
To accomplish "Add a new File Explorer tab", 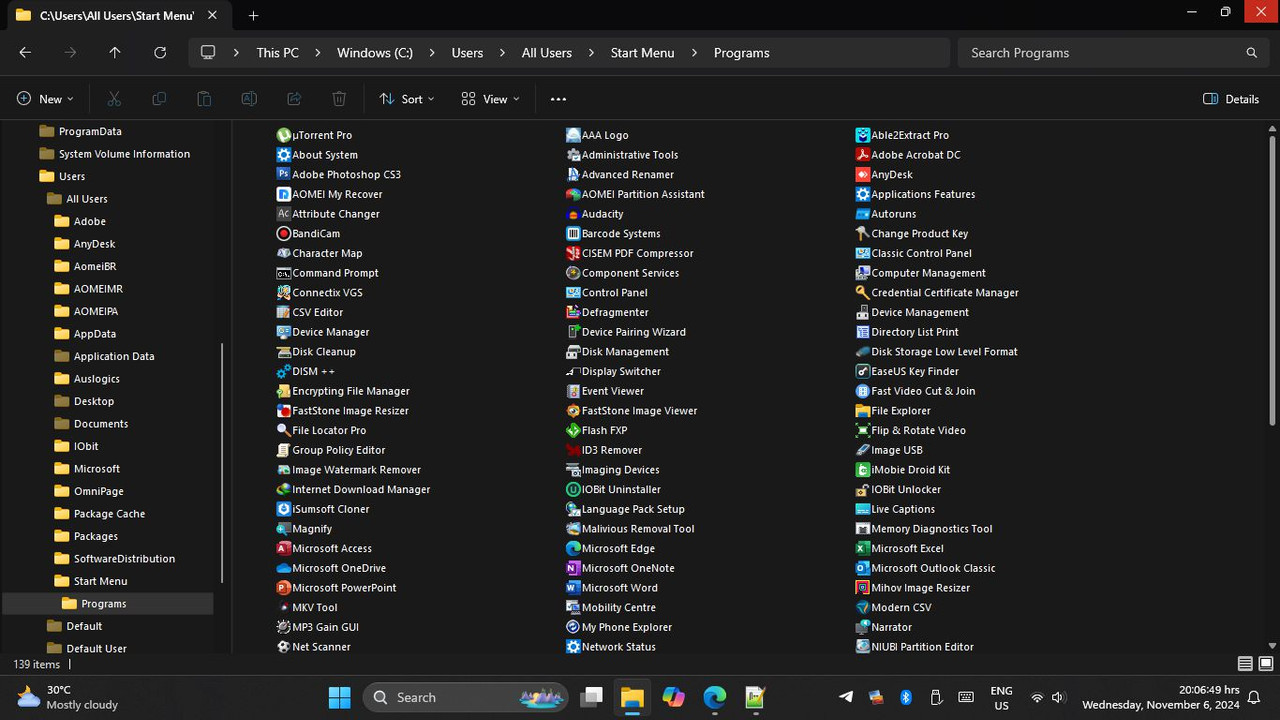I will pos(253,15).
